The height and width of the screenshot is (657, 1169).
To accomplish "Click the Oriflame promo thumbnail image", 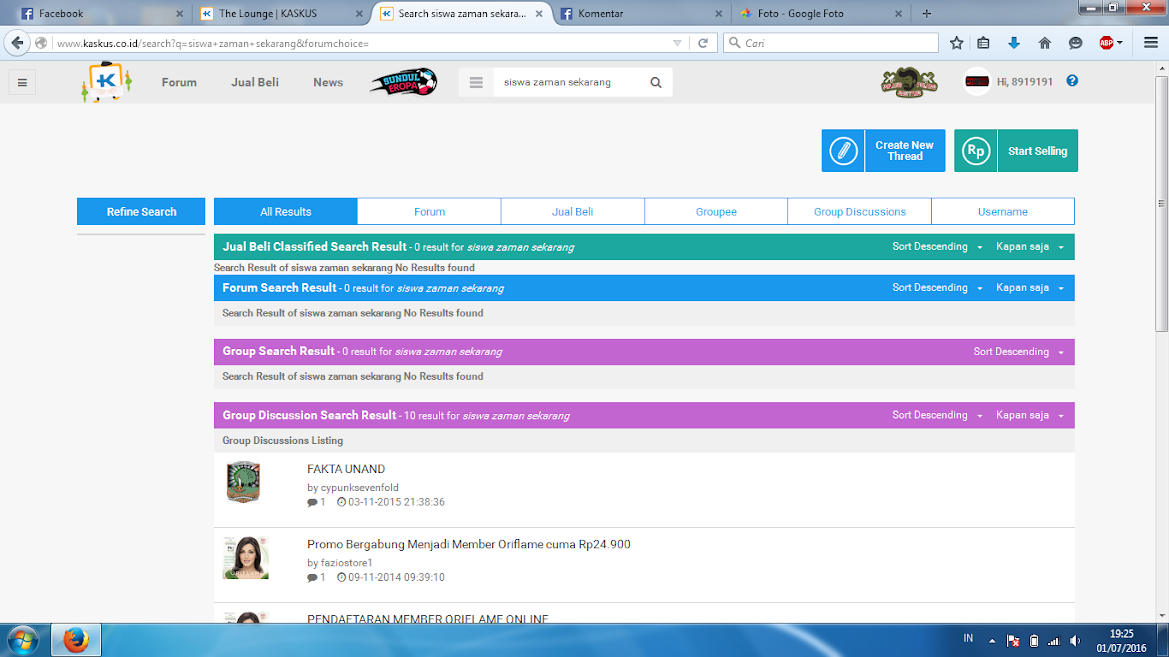I will pyautogui.click(x=245, y=557).
